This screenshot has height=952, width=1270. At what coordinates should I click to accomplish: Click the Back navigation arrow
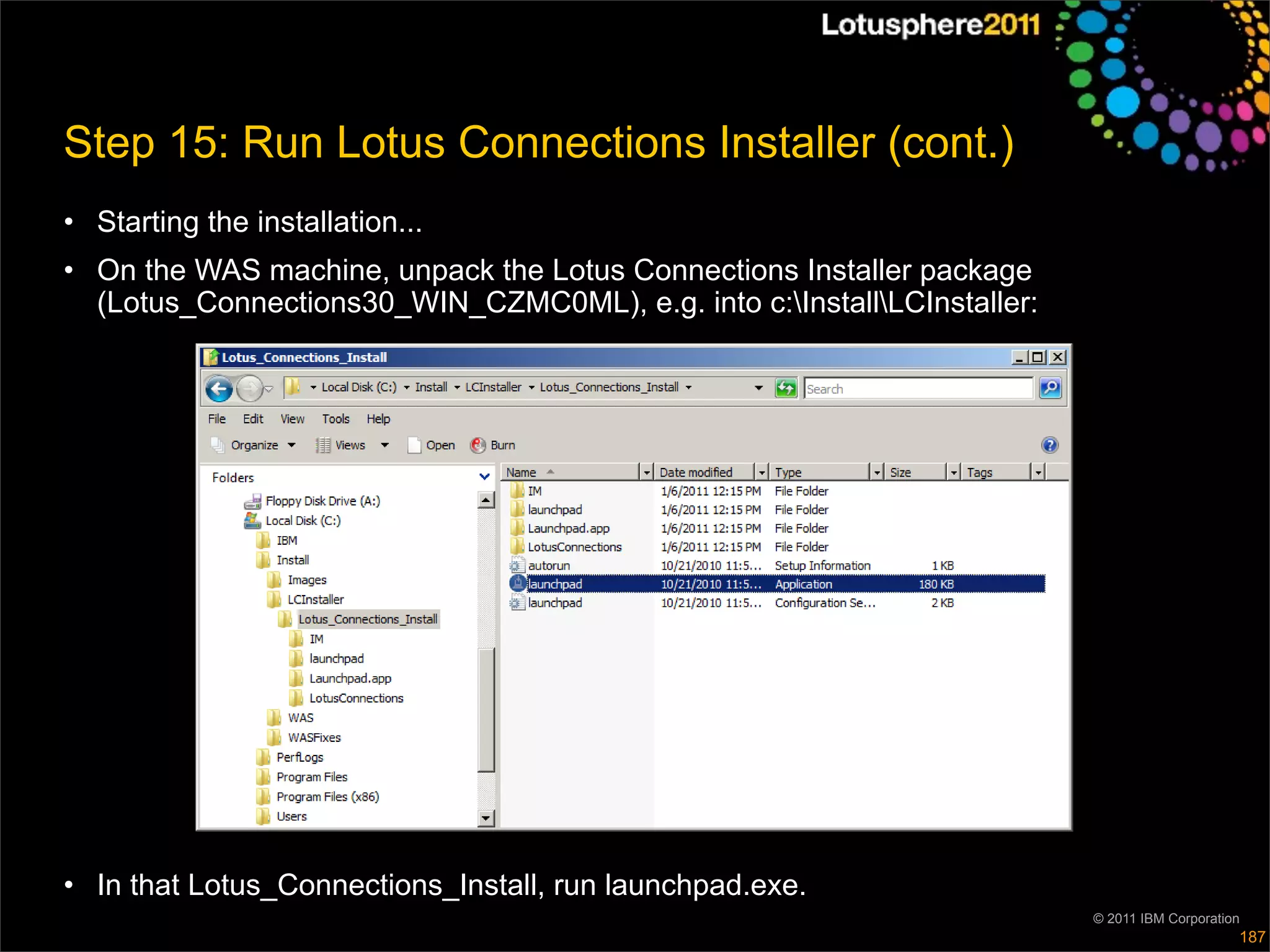pyautogui.click(x=218, y=389)
